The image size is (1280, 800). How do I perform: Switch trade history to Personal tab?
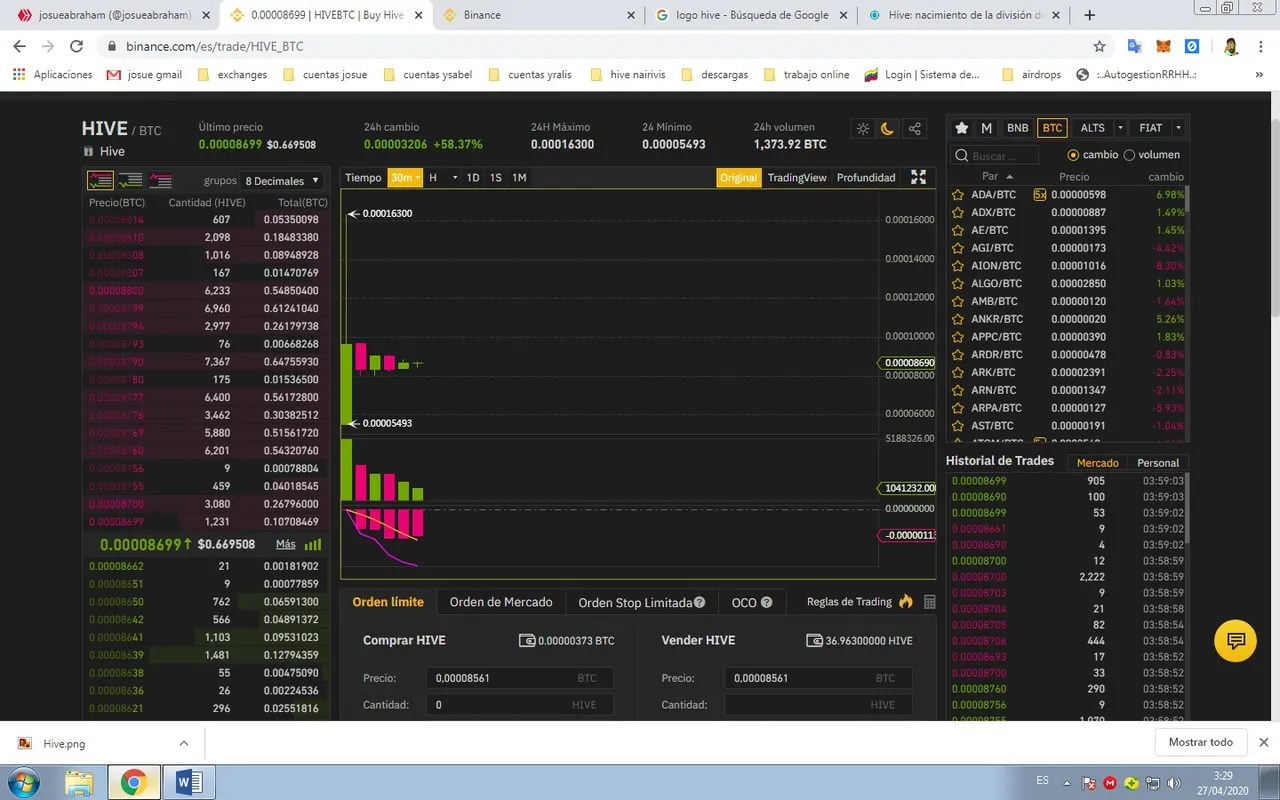click(x=1158, y=463)
